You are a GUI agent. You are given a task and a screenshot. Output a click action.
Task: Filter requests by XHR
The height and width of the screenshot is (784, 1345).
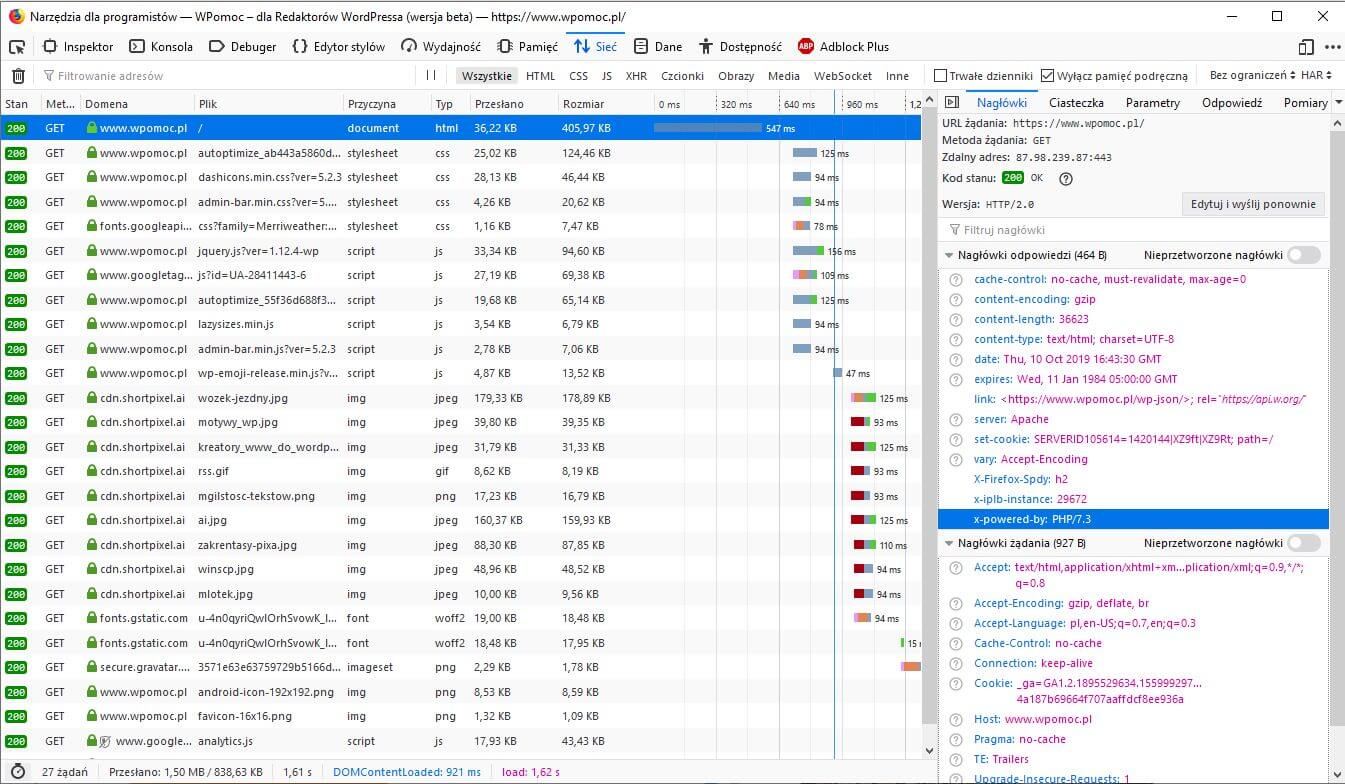point(636,76)
